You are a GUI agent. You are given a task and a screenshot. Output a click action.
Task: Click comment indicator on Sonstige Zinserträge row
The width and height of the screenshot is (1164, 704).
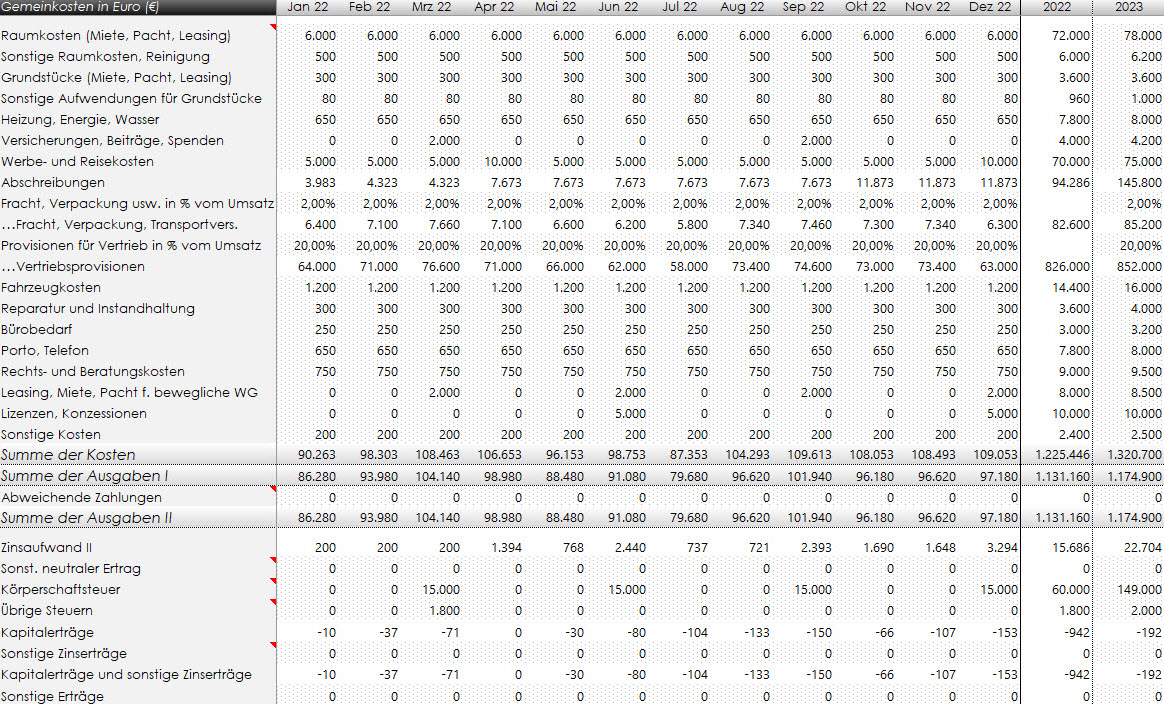272,645
